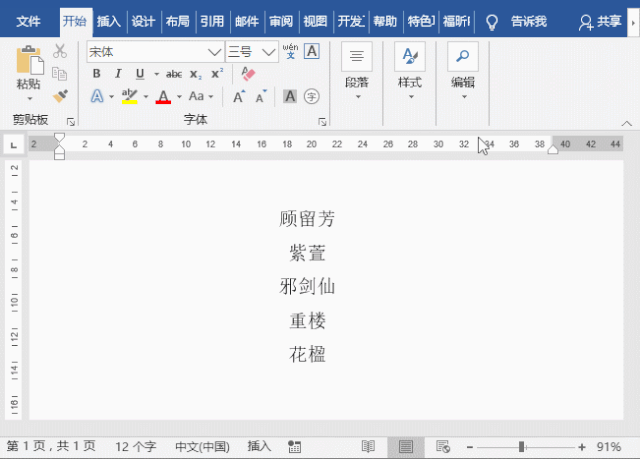The width and height of the screenshot is (640, 459).
Task: Click the 12 个字 word count
Action: [137, 447]
